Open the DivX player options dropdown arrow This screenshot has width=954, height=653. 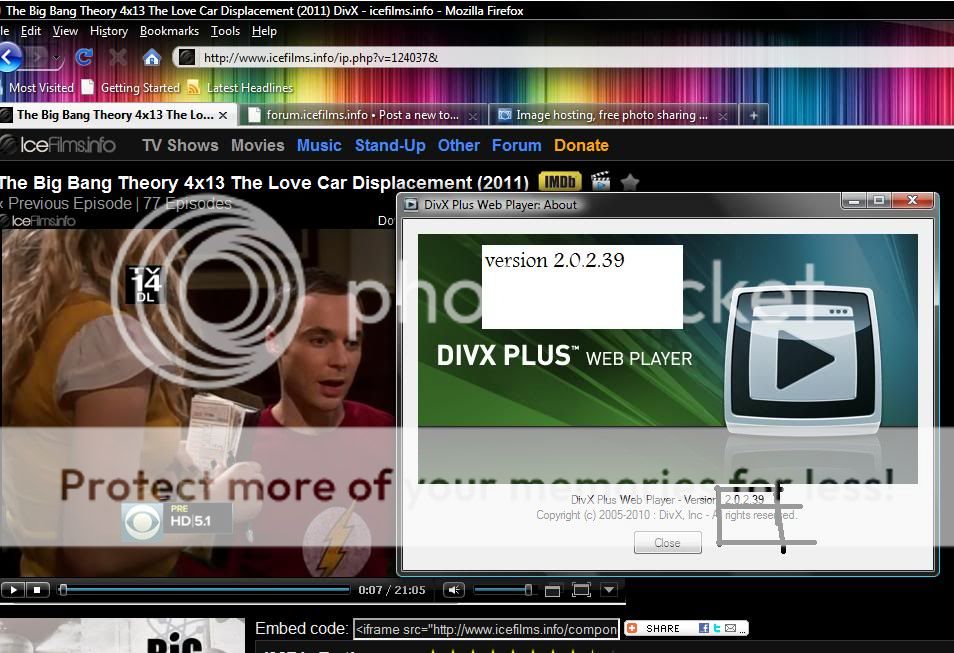(x=609, y=589)
